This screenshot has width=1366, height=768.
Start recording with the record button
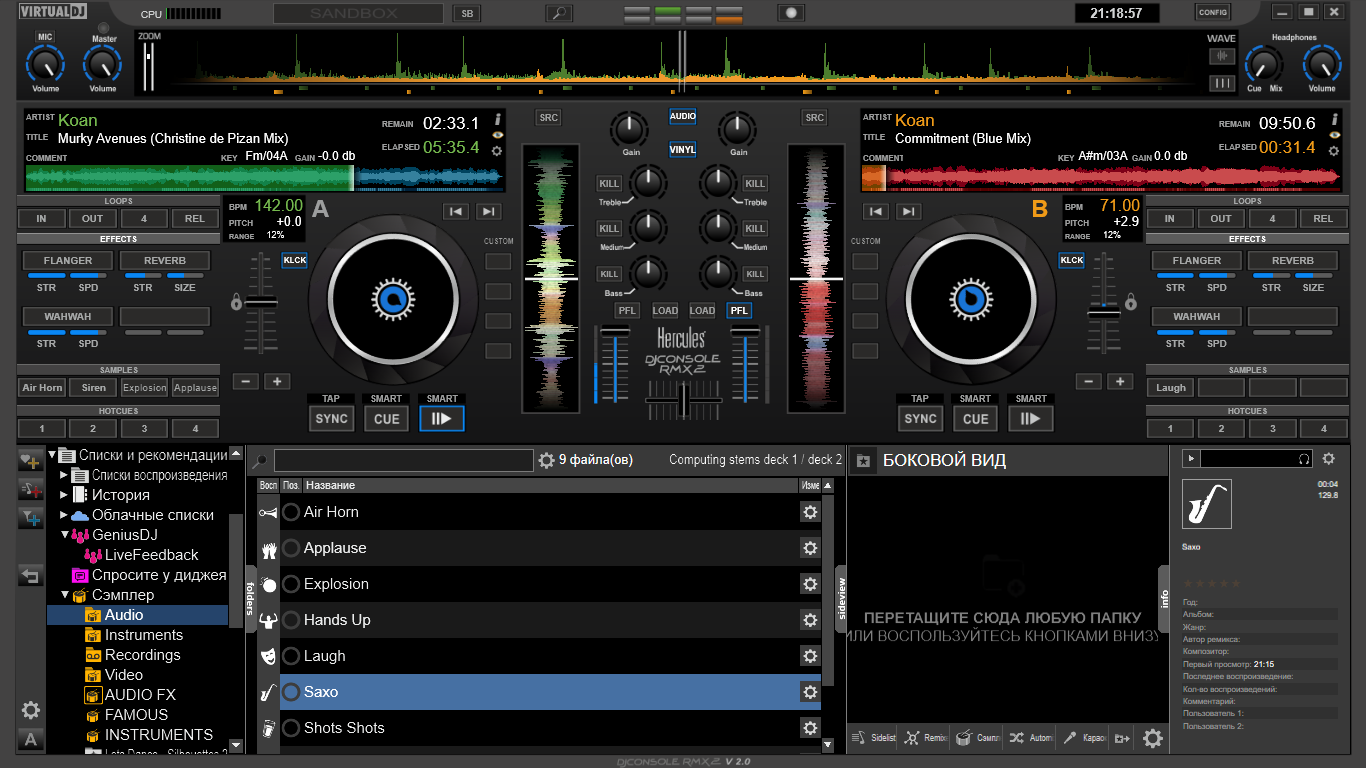(x=792, y=13)
